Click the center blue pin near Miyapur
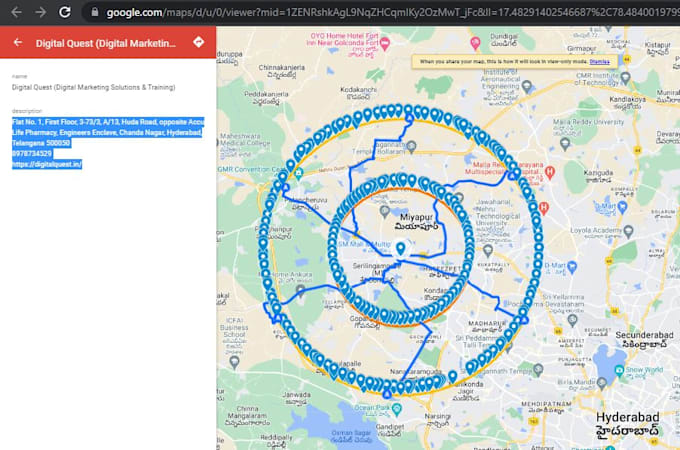 pyautogui.click(x=401, y=248)
